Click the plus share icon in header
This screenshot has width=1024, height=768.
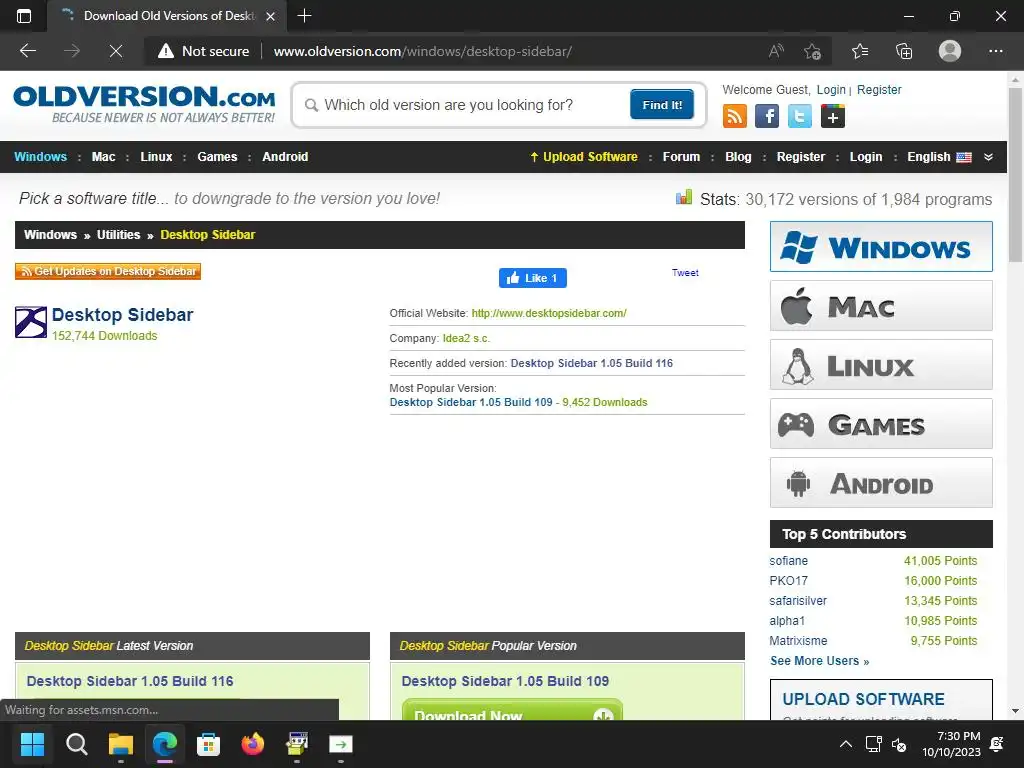click(x=833, y=116)
